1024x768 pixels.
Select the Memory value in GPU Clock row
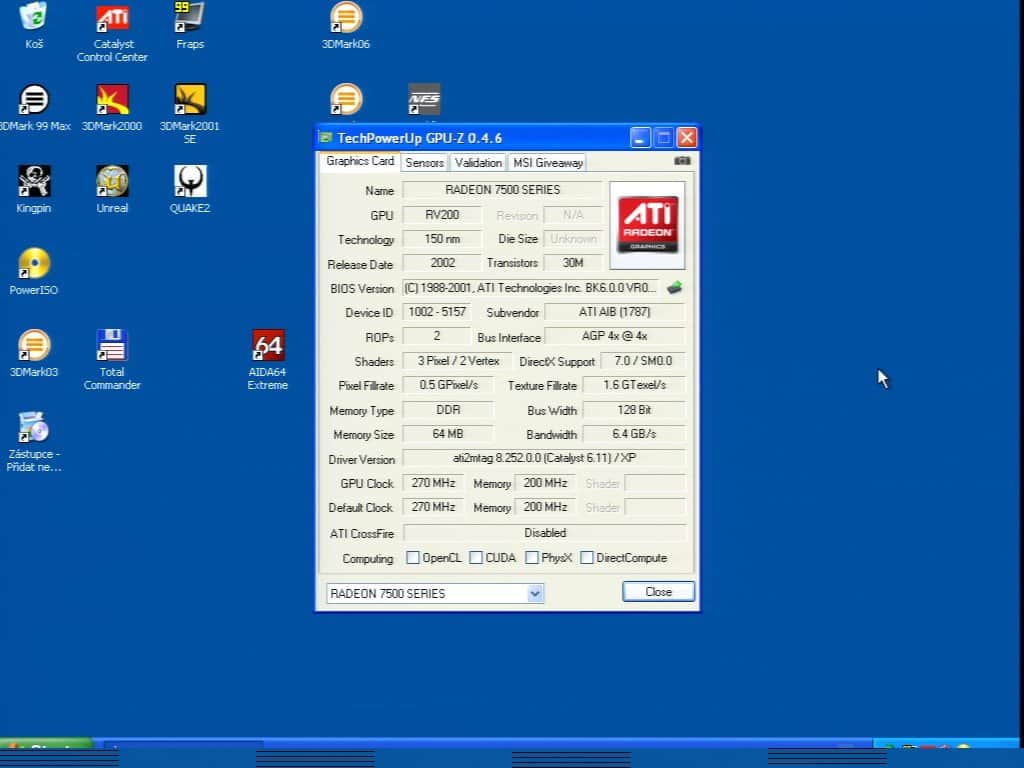point(545,483)
